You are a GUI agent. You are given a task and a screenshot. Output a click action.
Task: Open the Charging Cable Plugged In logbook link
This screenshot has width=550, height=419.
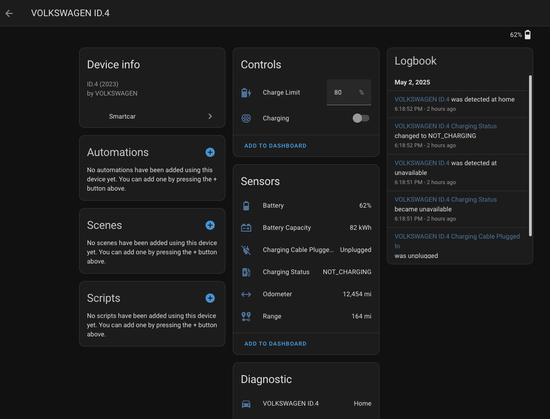[457, 241]
